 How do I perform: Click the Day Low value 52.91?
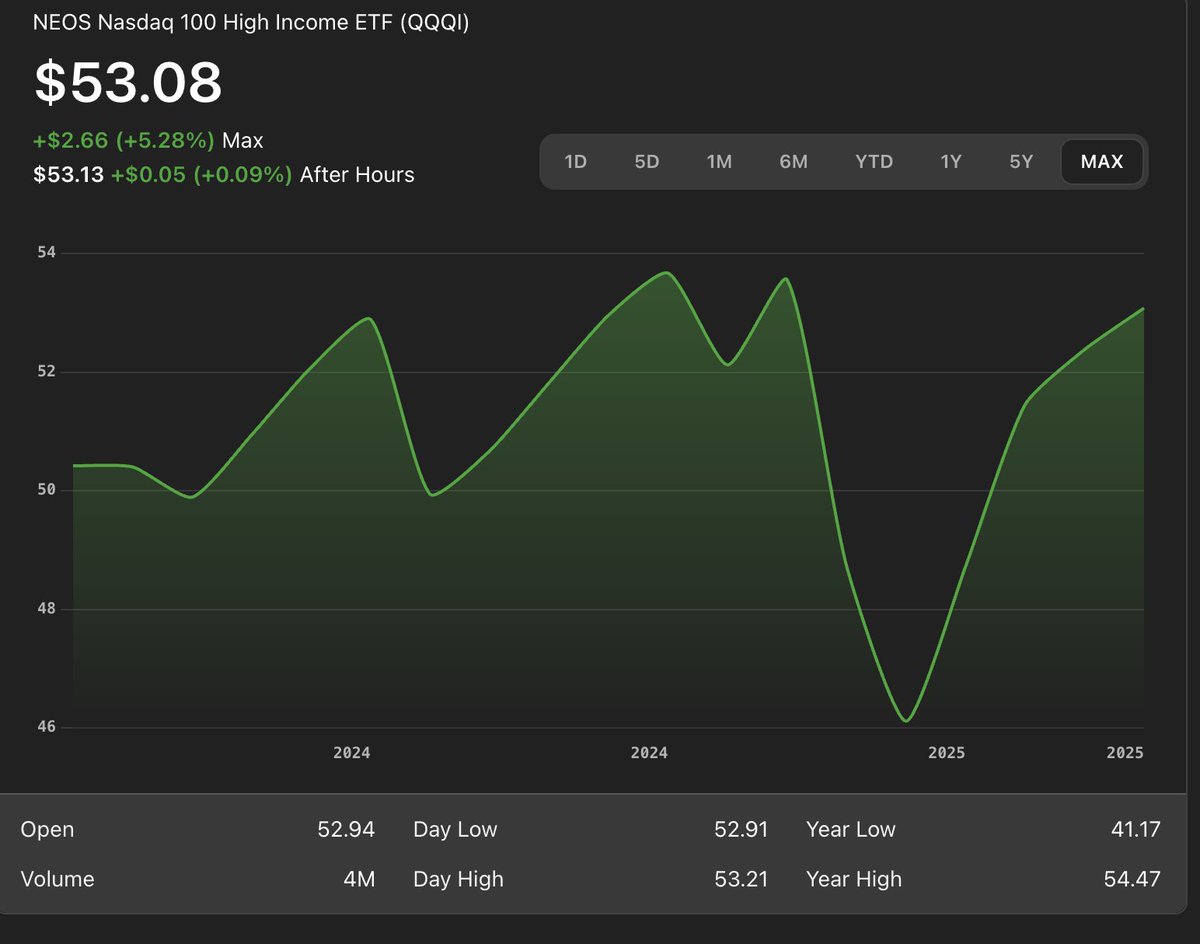coord(741,829)
